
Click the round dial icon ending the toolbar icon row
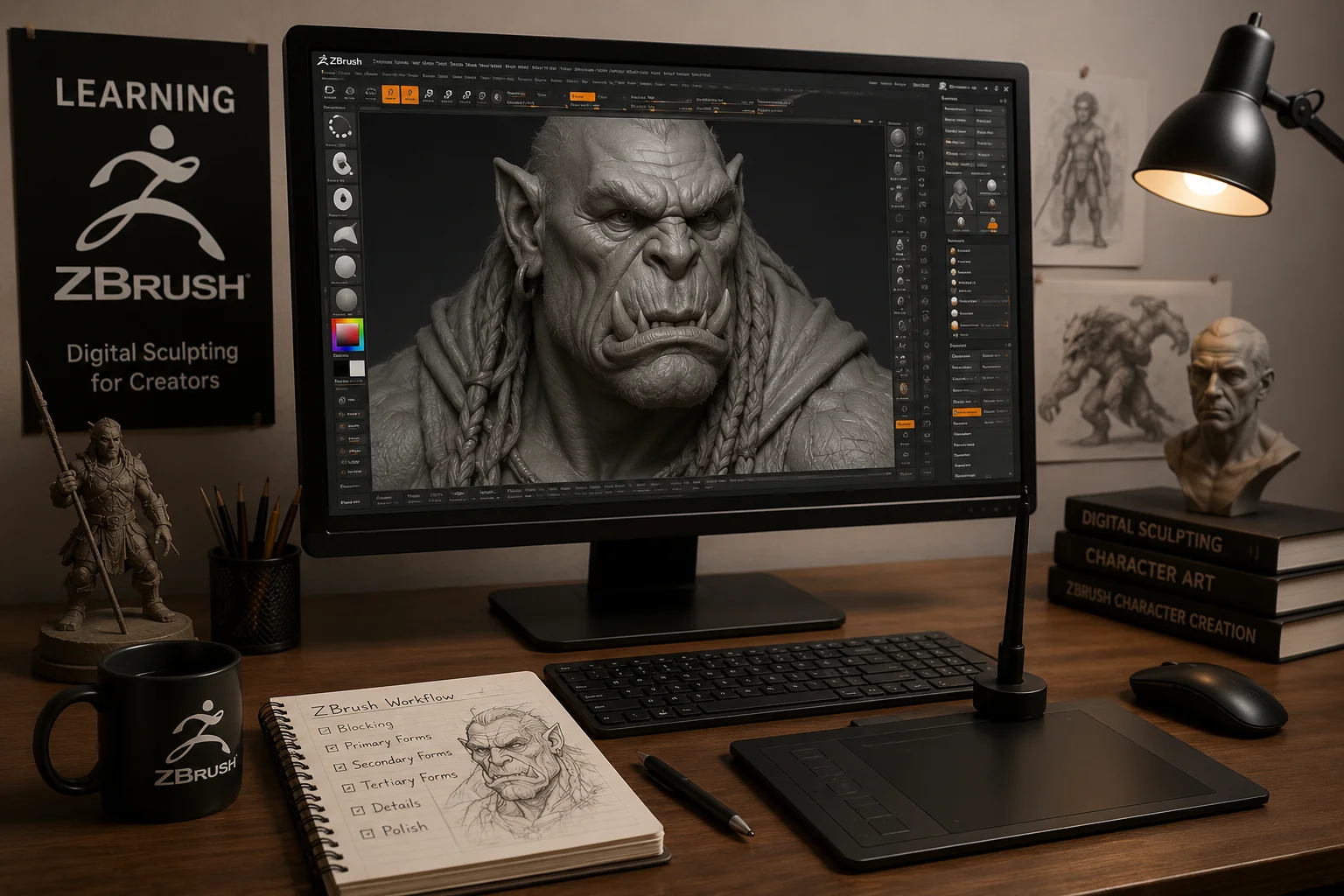click(x=497, y=97)
